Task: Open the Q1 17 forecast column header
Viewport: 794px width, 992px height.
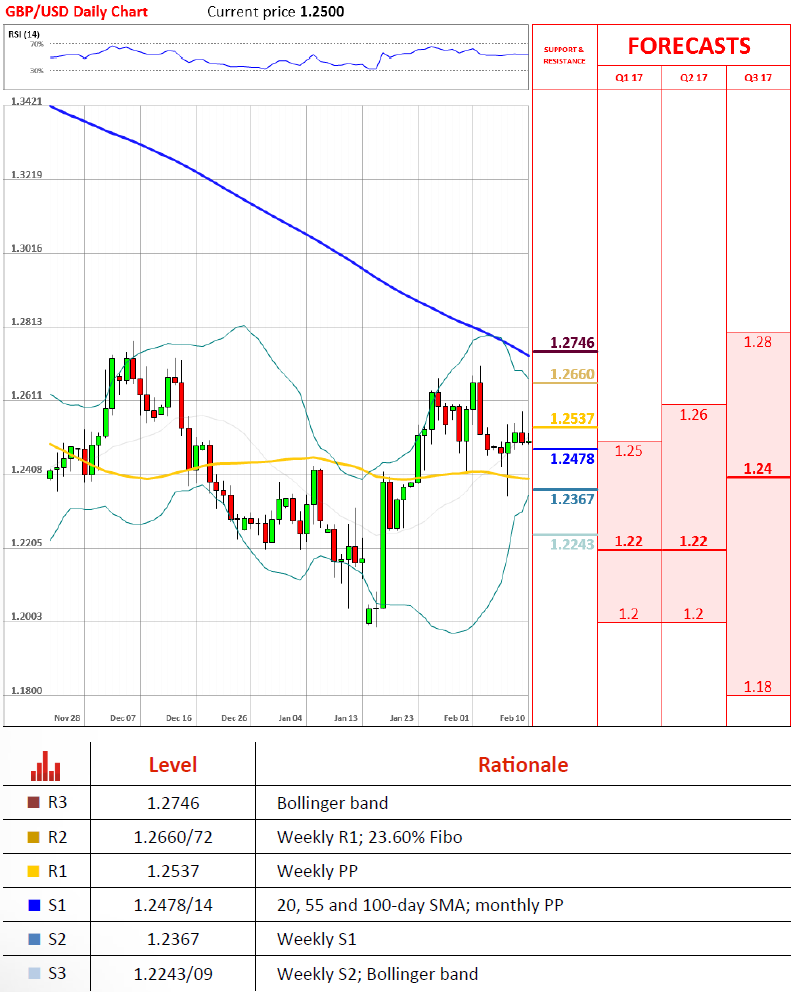Action: coord(628,78)
